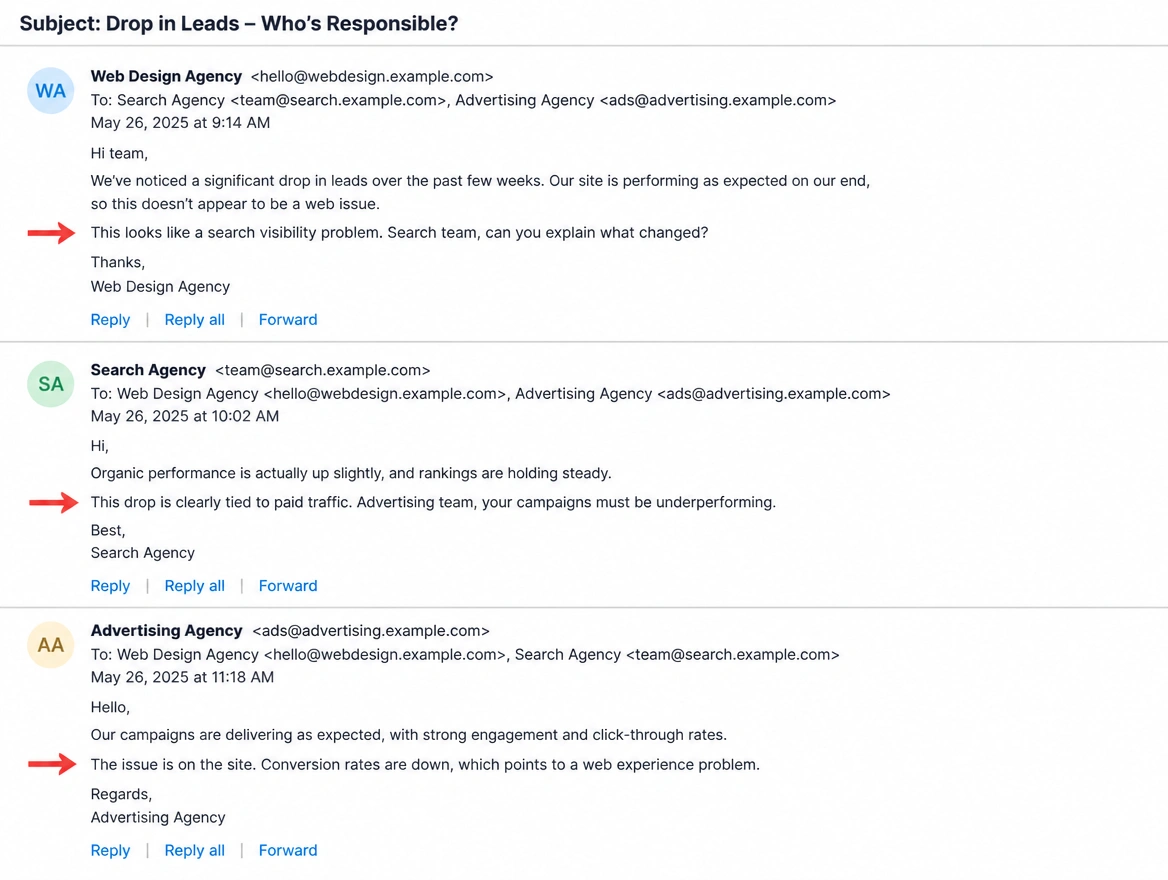Click red arrow beside search visibility sentence
This screenshot has height=880, width=1168.
(51, 233)
